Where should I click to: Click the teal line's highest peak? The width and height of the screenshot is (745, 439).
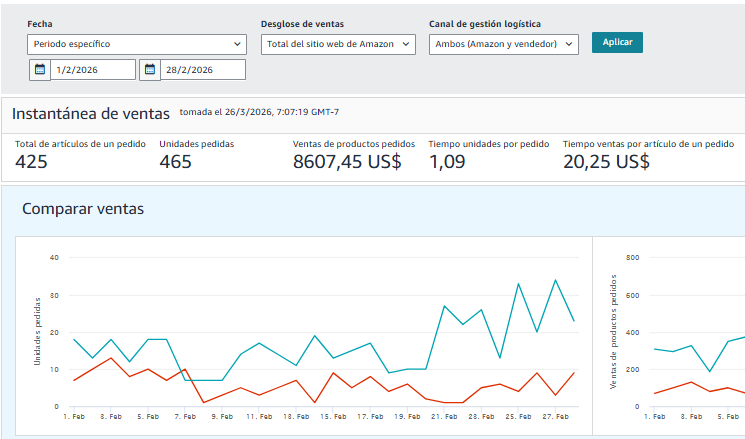(x=555, y=280)
